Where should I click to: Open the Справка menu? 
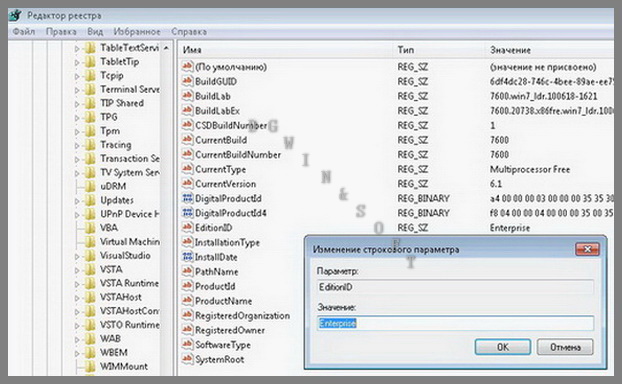[189, 32]
